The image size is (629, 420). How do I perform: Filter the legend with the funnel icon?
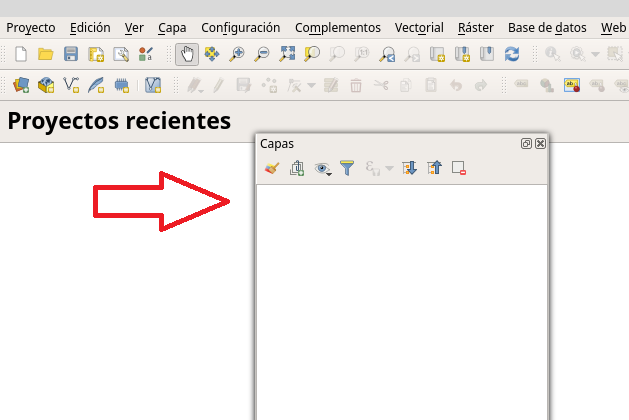click(347, 169)
